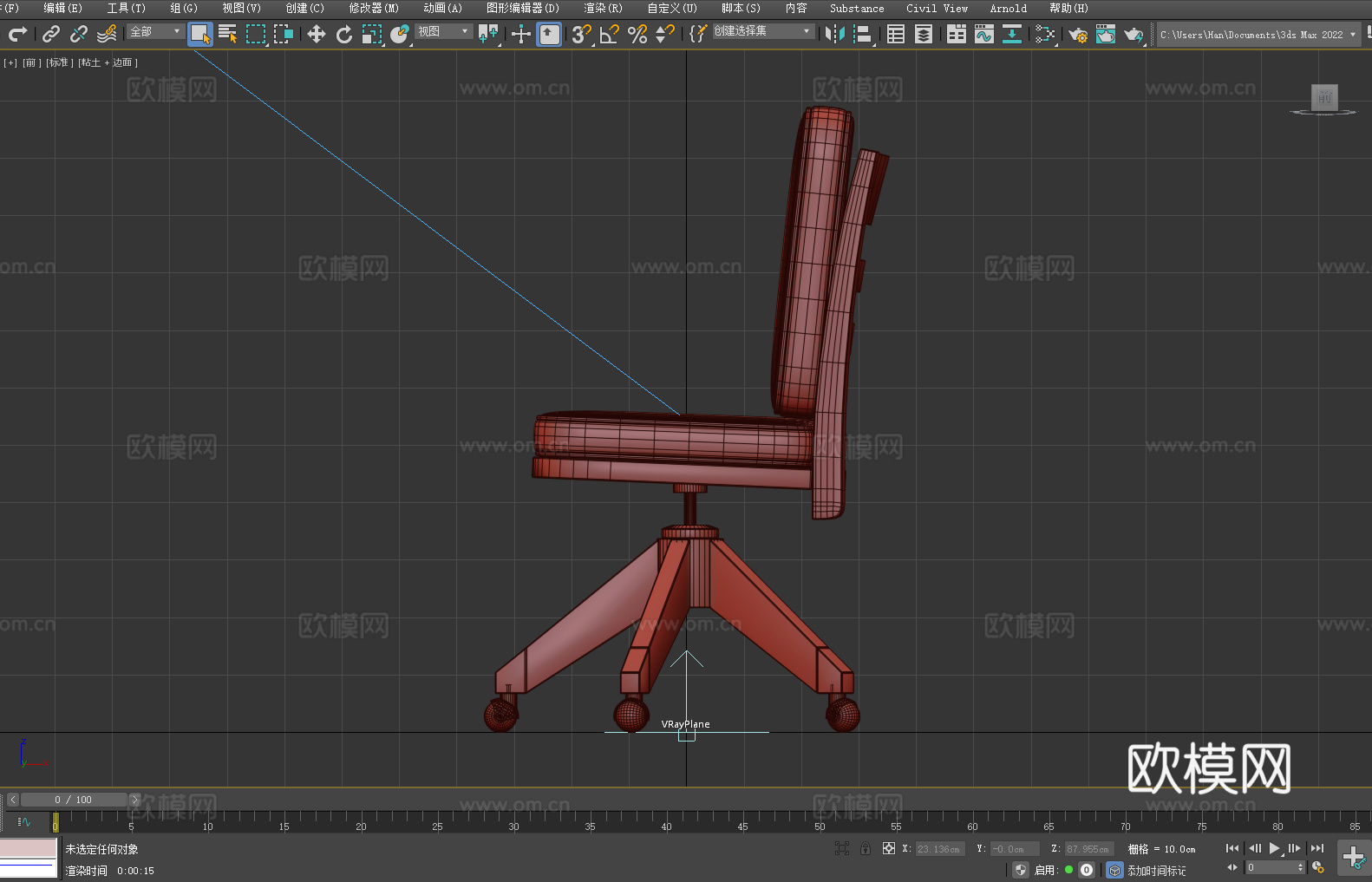Click the [粘土 + 边面] viewport style label
The height and width of the screenshot is (882, 1372).
point(108,62)
